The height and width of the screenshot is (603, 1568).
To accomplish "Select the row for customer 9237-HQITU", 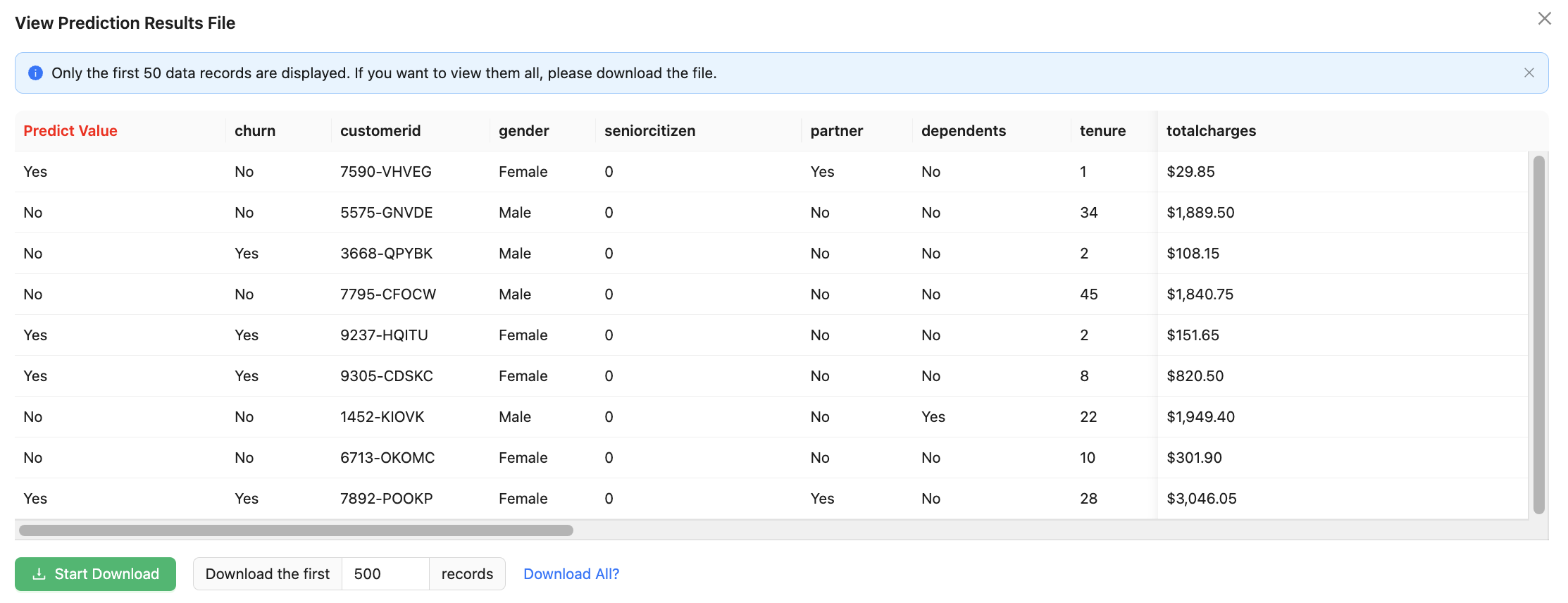I will 384,335.
